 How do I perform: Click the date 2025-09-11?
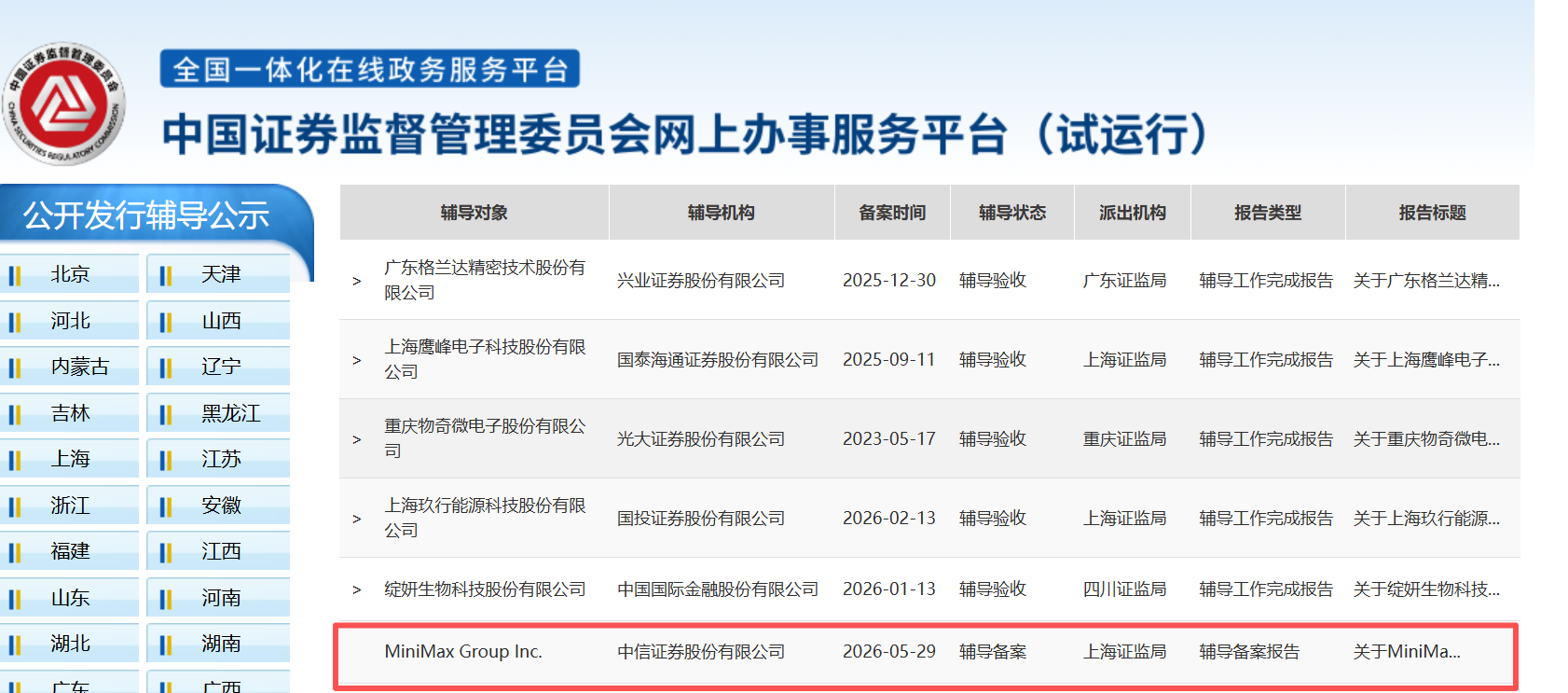pyautogui.click(x=889, y=360)
